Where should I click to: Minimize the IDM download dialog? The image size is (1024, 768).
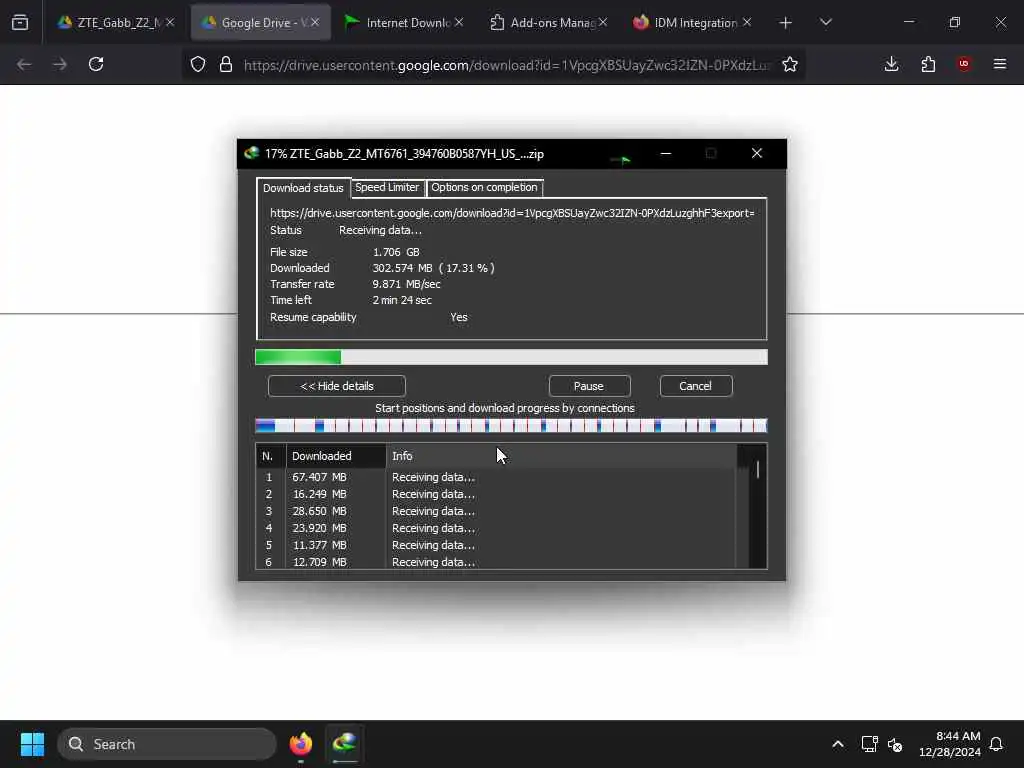665,153
